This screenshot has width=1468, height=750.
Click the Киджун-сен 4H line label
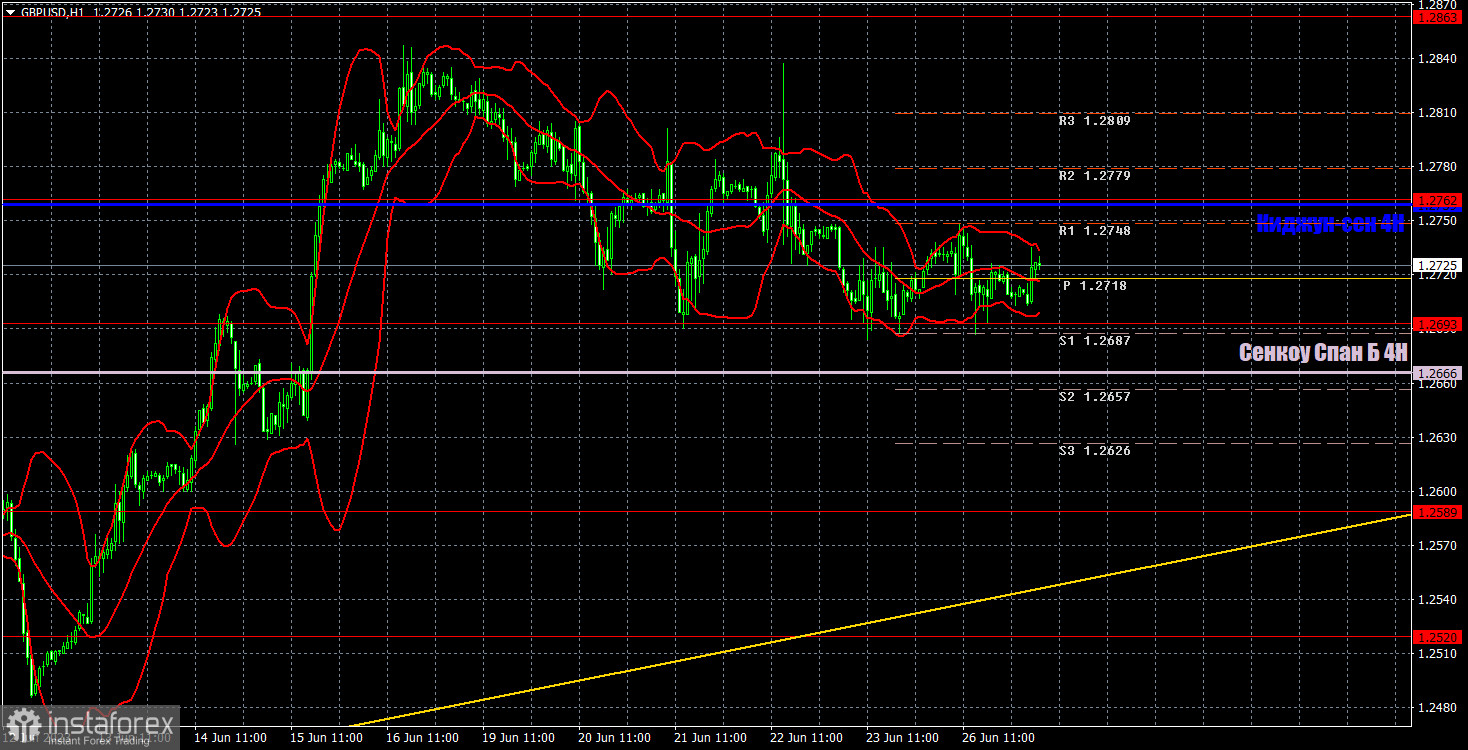1331,224
